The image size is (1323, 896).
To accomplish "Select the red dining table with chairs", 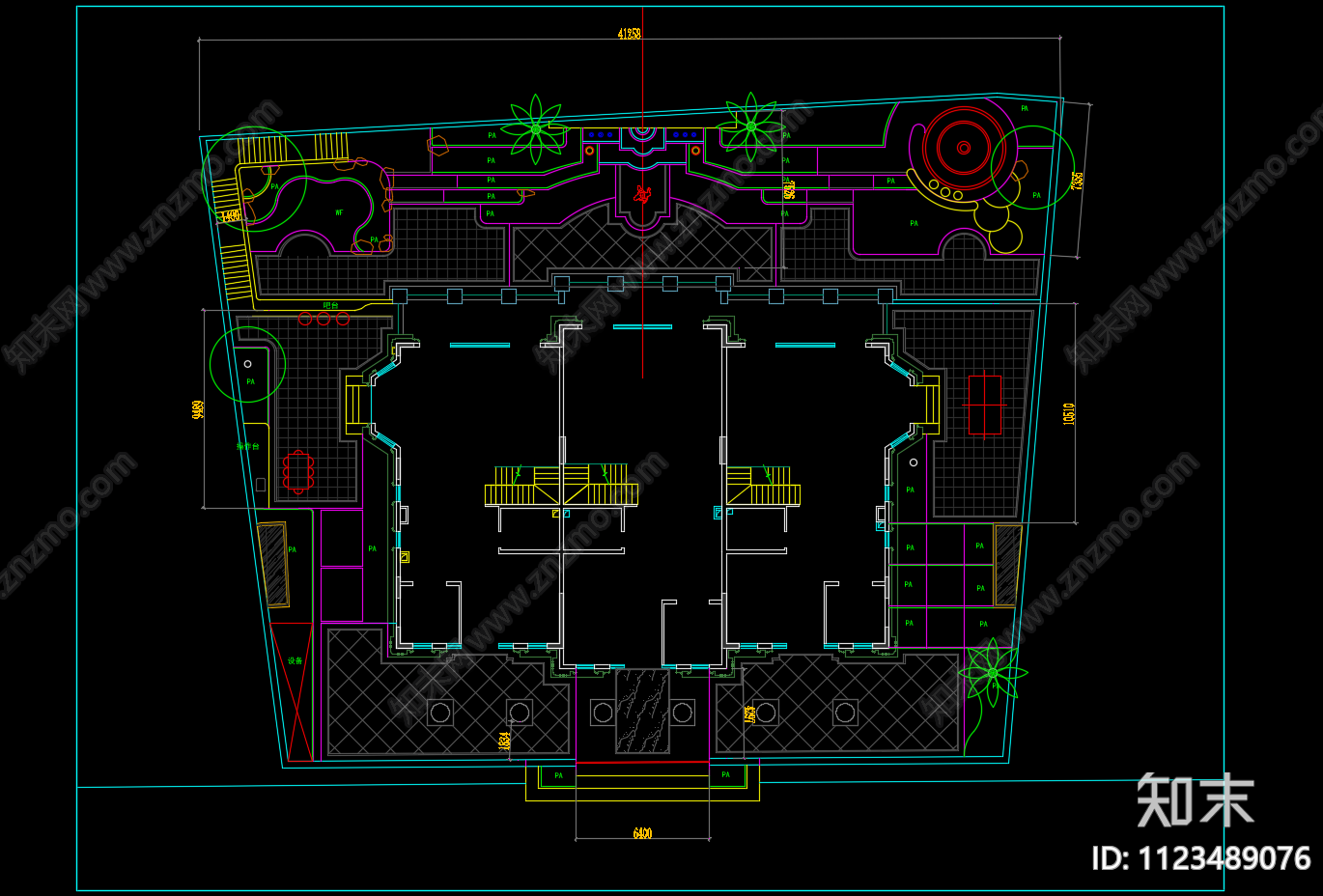I will pyautogui.click(x=298, y=472).
